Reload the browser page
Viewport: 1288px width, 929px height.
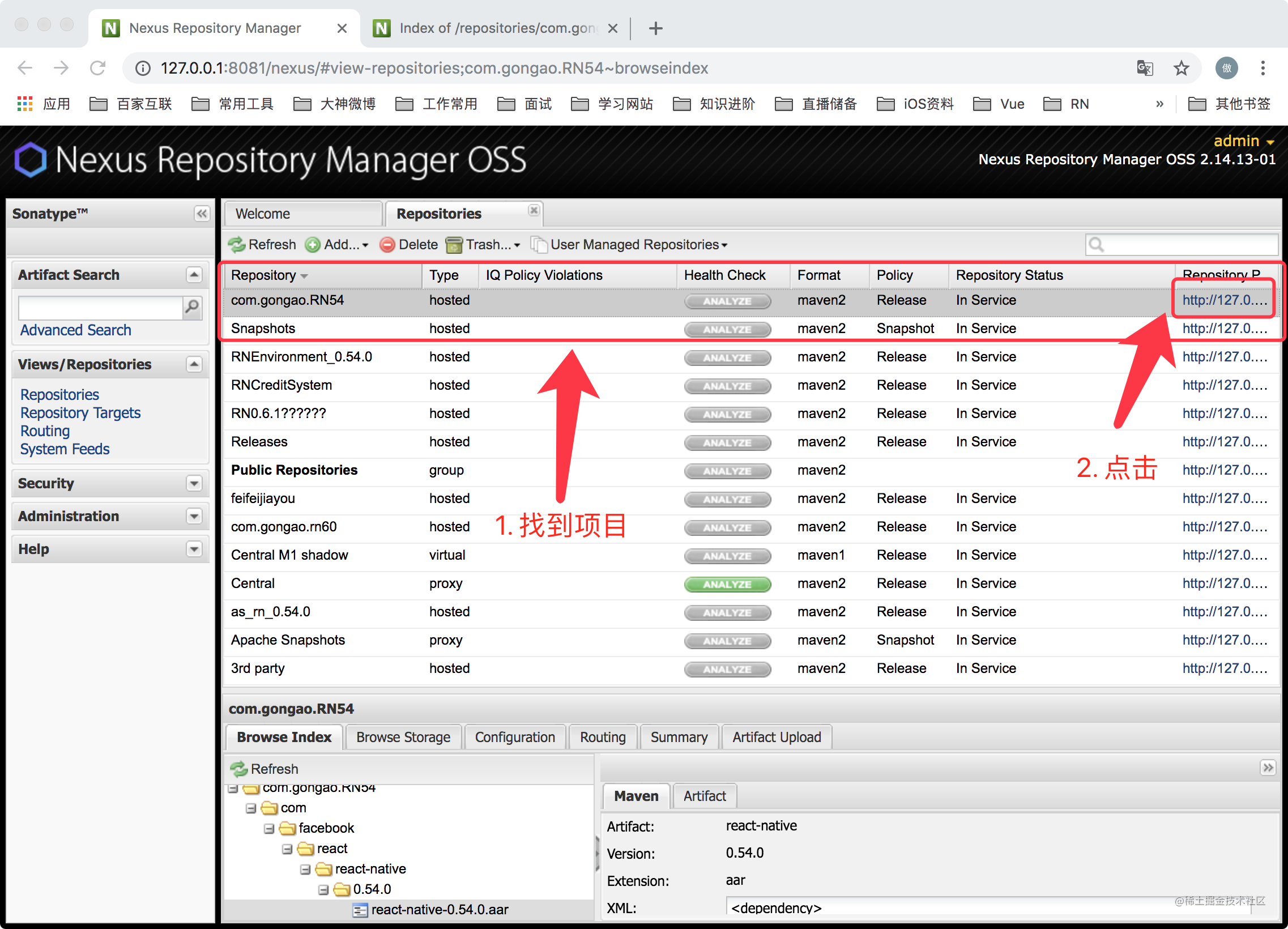point(97,68)
